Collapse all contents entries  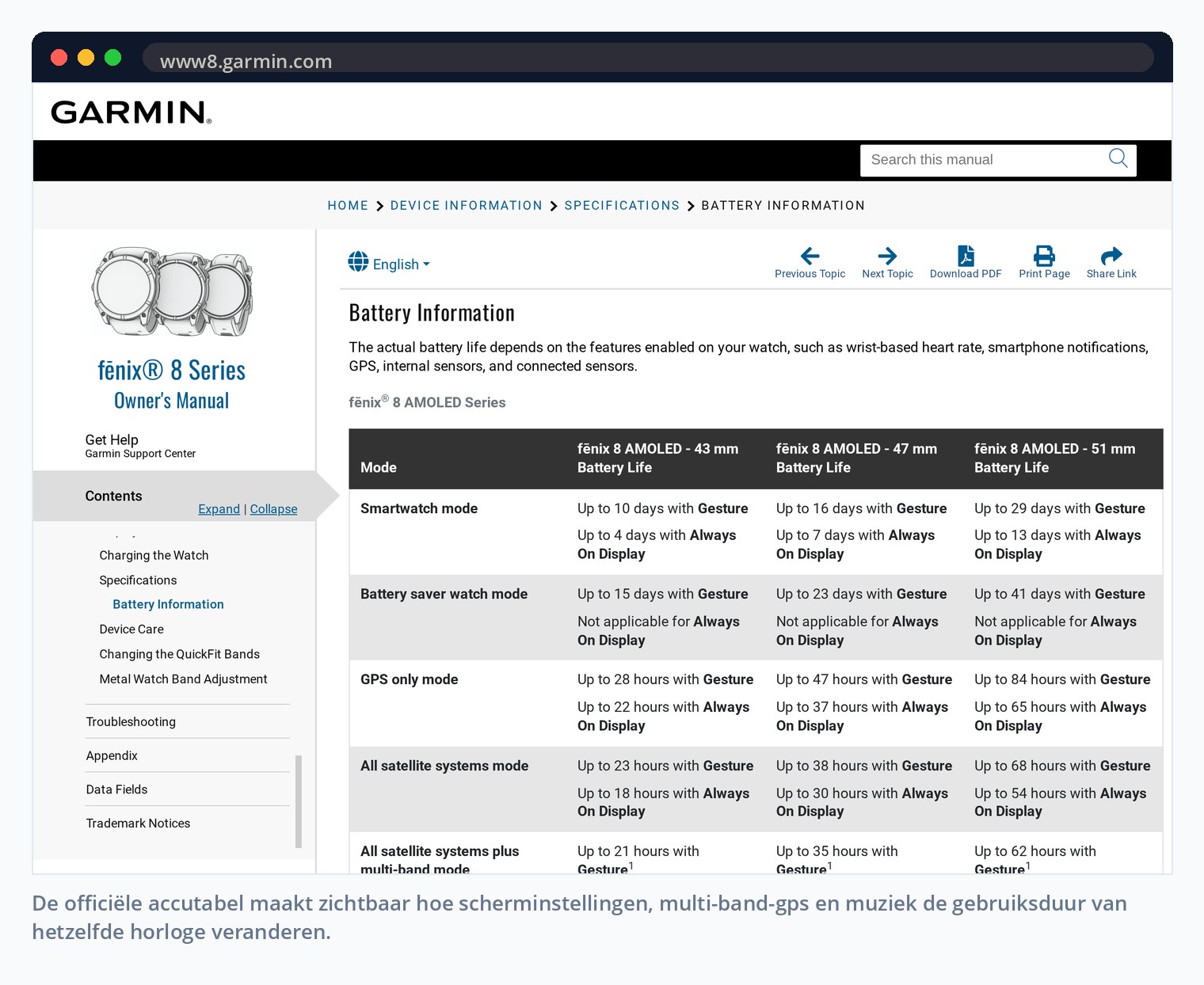click(x=273, y=509)
